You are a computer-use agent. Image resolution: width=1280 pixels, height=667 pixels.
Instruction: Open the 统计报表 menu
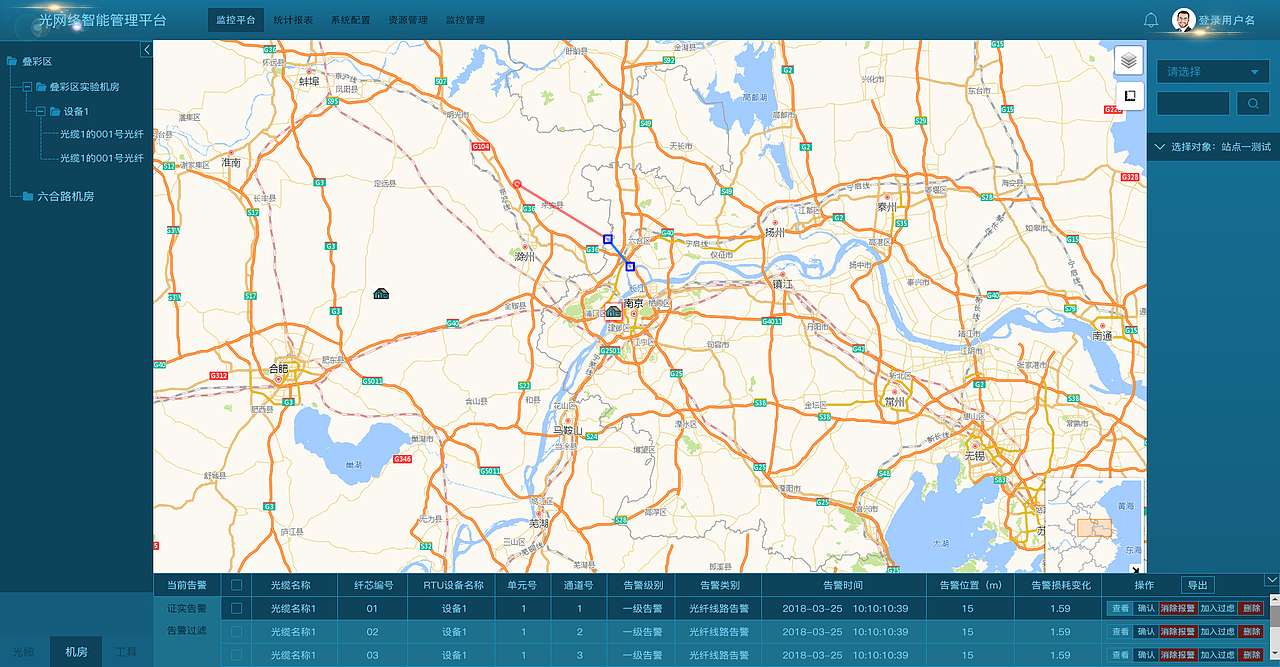tap(293, 20)
